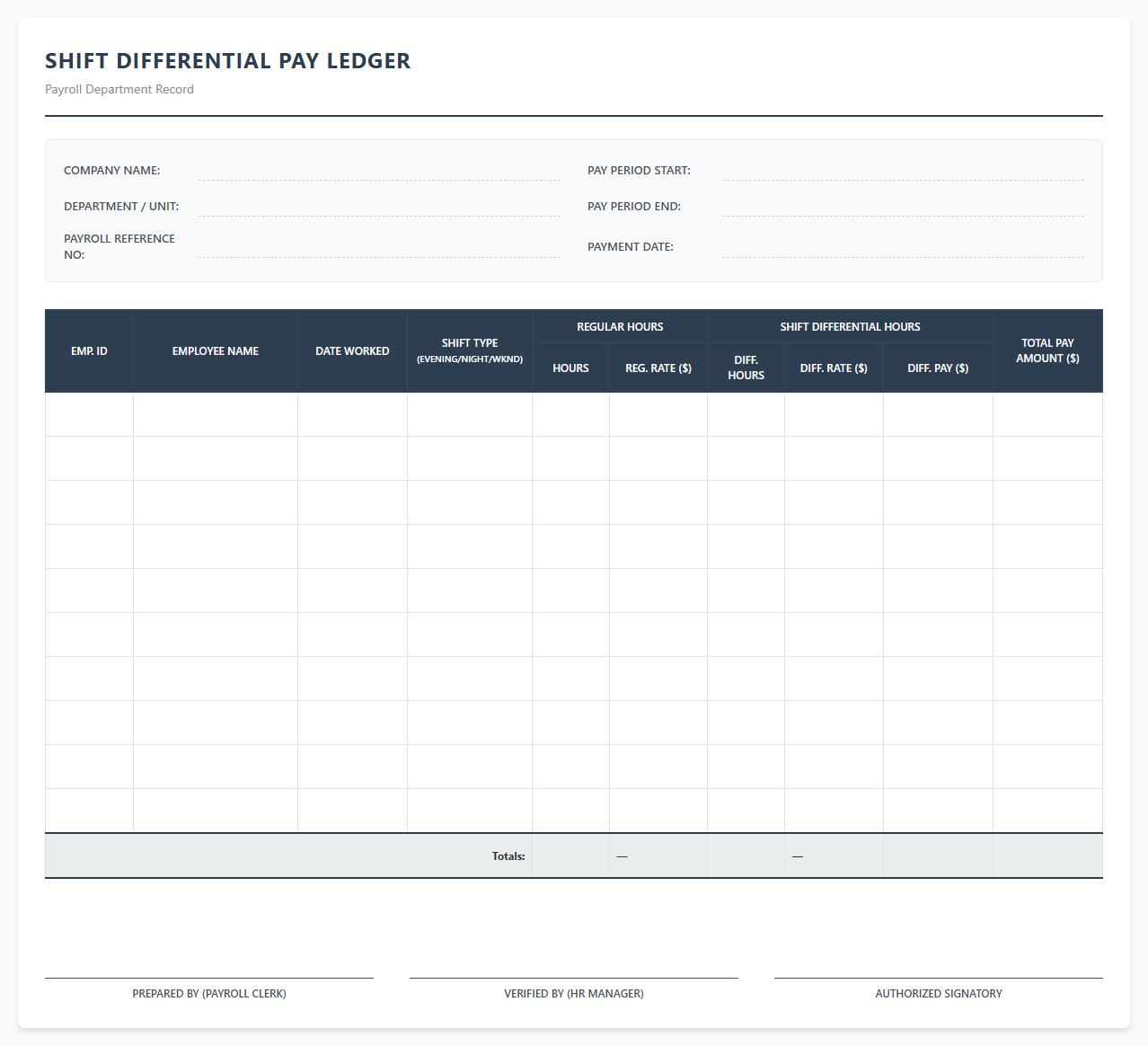Screen dimensions: 1148x1046
Task: Click the dash in Totals Diff. Rate cell
Action: pyautogui.click(x=798, y=856)
